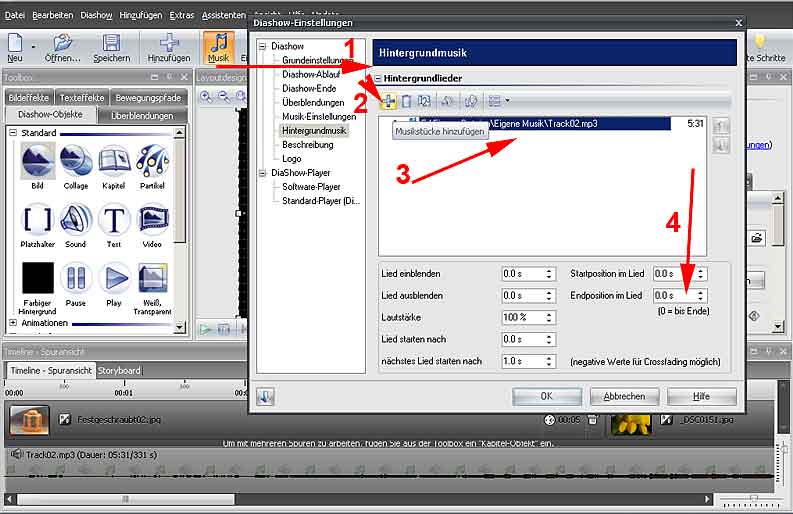Select the Collage object icon

76,161
